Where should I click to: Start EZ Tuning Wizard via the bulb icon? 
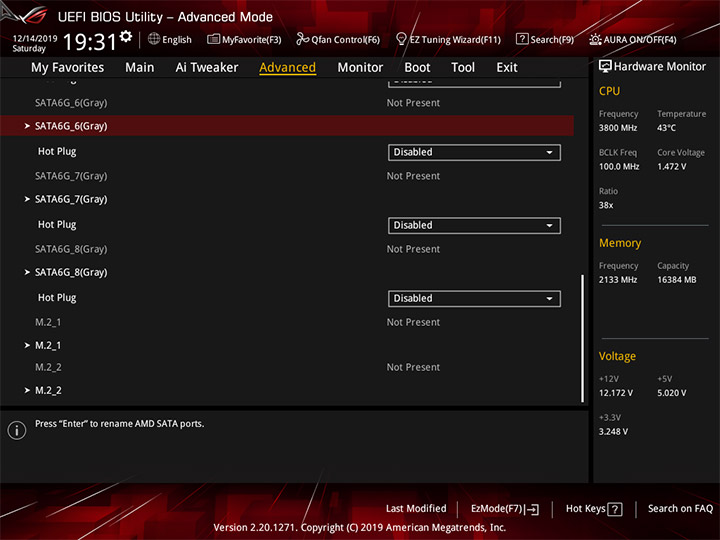(x=401, y=39)
